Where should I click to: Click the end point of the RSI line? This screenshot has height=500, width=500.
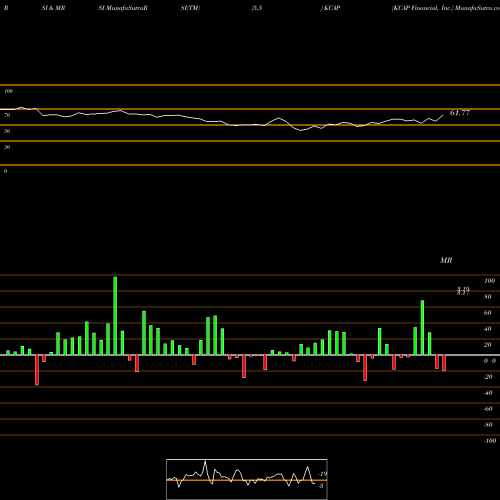point(443,115)
